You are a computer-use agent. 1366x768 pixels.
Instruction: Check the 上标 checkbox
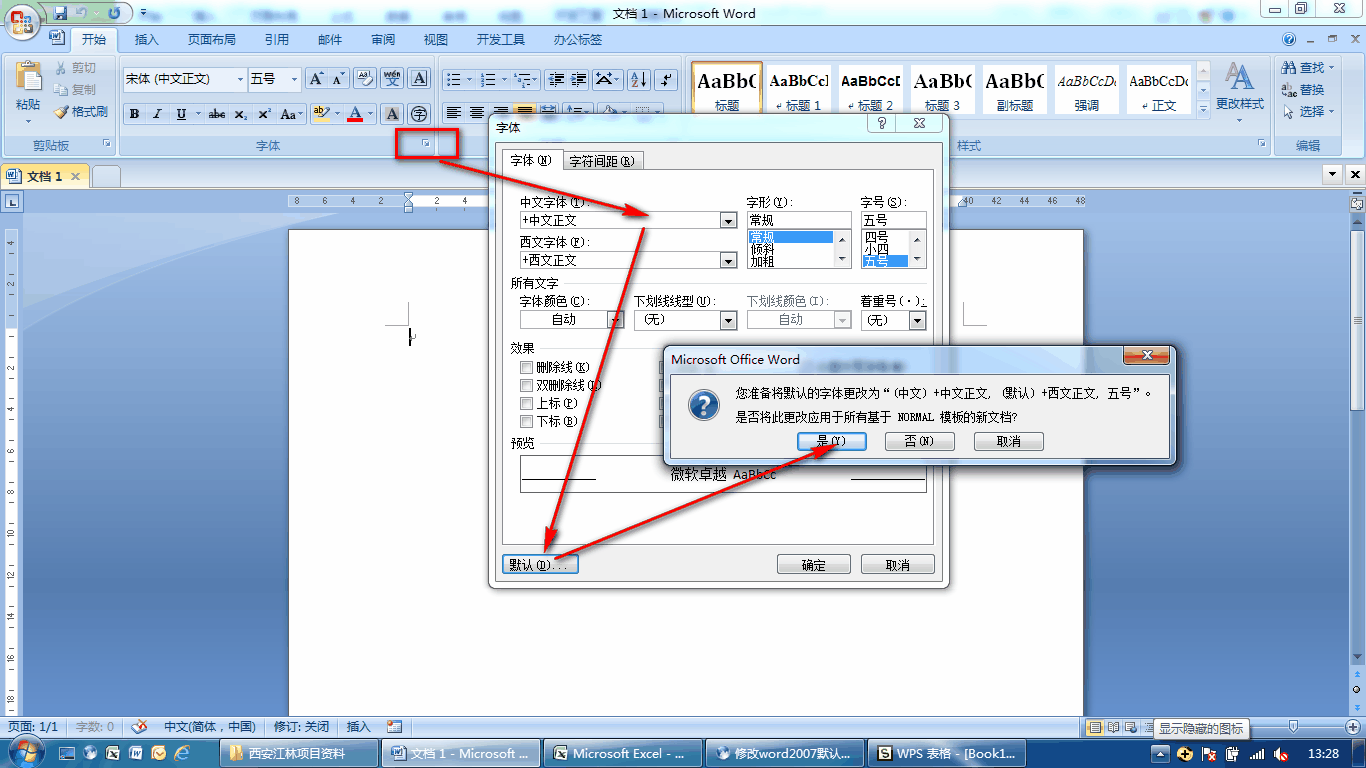[x=526, y=404]
